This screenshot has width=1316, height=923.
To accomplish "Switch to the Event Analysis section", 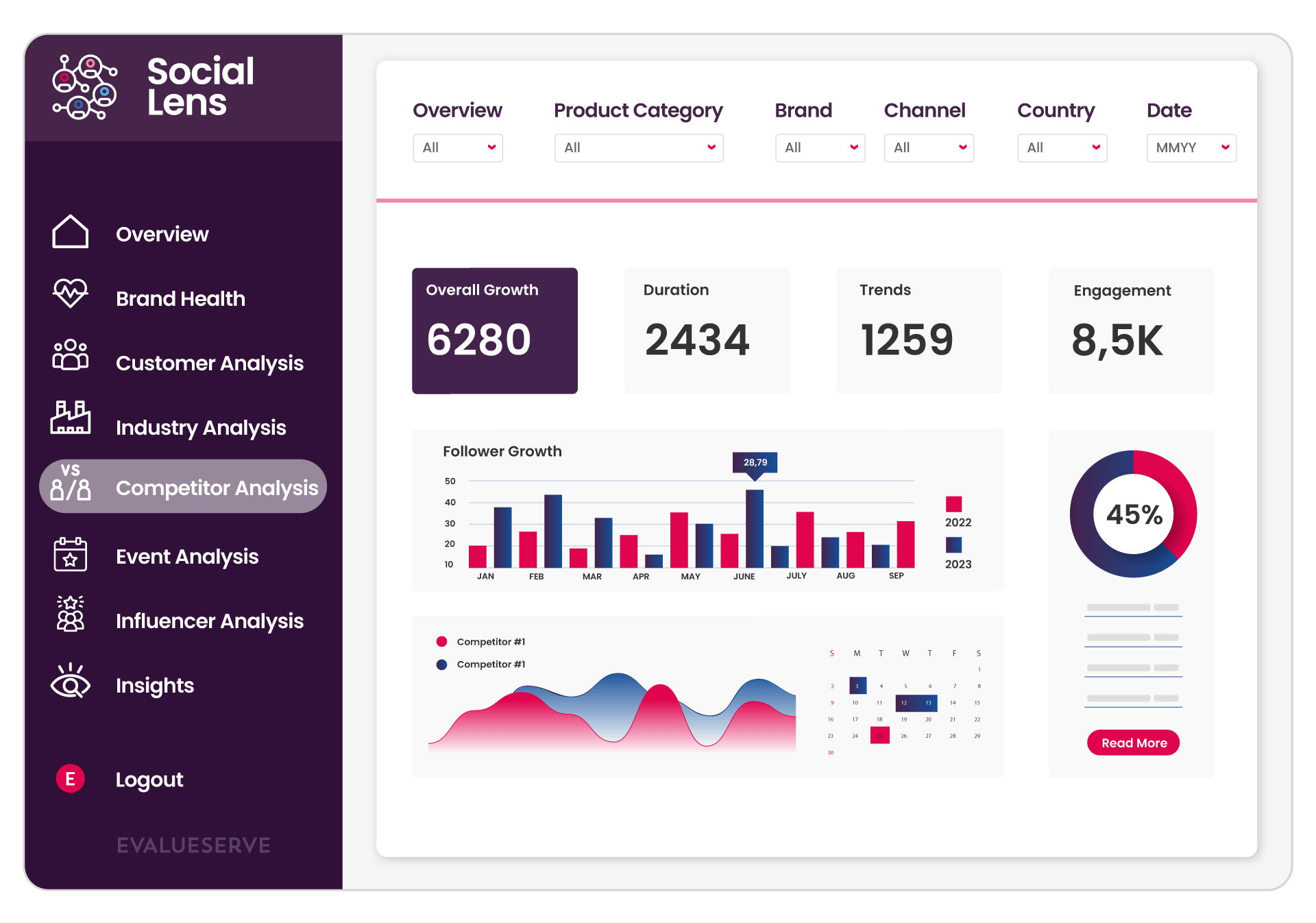I will tap(186, 556).
